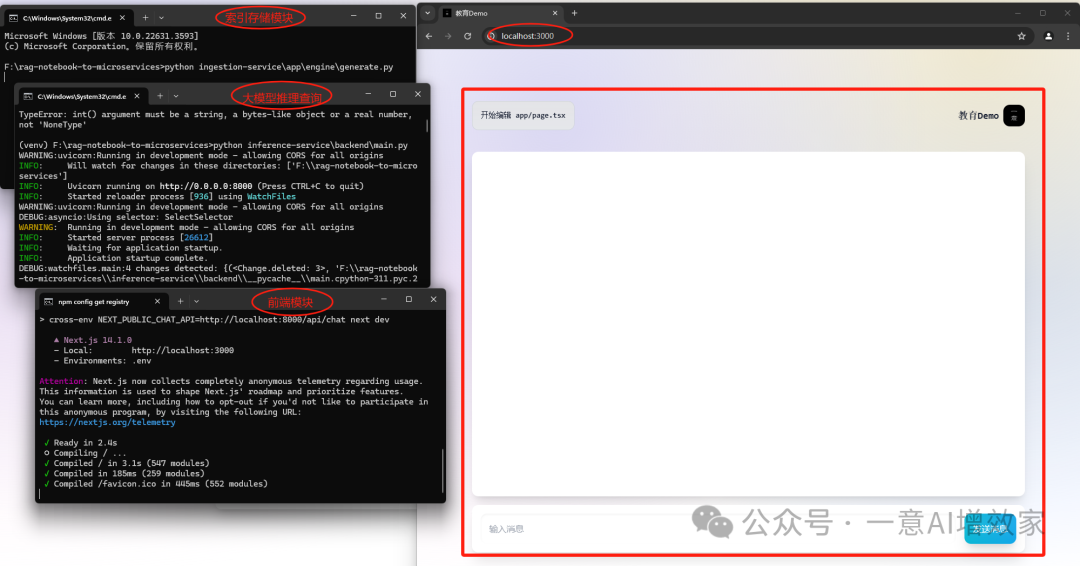Image resolution: width=1080 pixels, height=566 pixels.
Task: Click the npm terminal vertical scrollbar
Action: (x=443, y=470)
